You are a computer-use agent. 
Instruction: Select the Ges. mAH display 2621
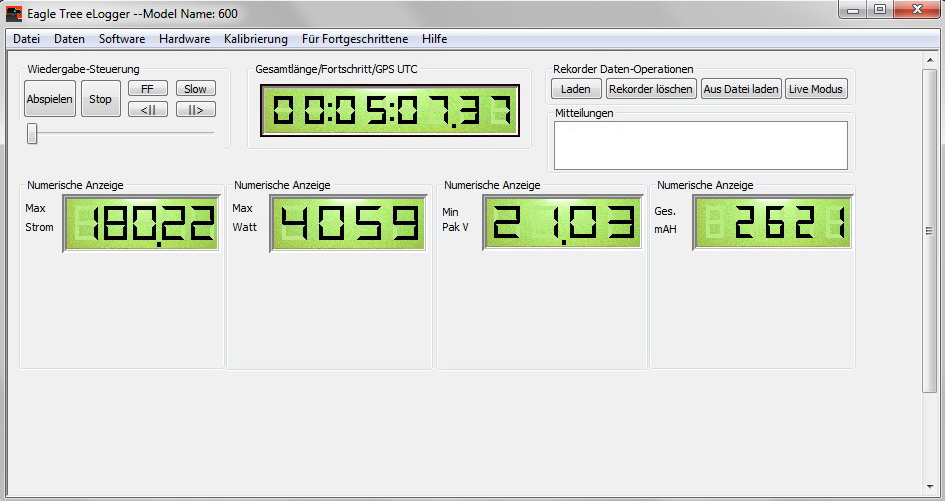(x=773, y=222)
